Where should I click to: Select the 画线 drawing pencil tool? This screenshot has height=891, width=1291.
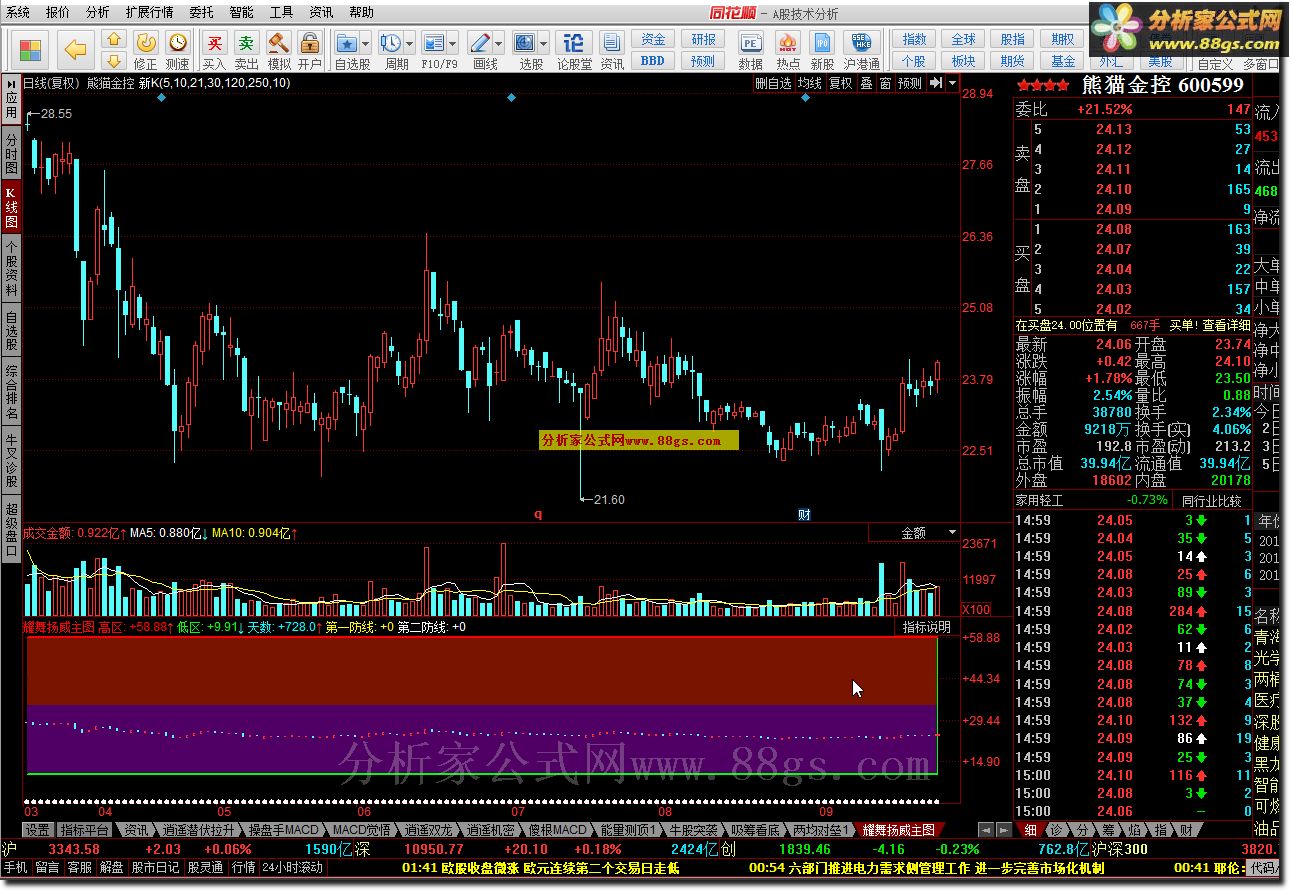coord(479,43)
